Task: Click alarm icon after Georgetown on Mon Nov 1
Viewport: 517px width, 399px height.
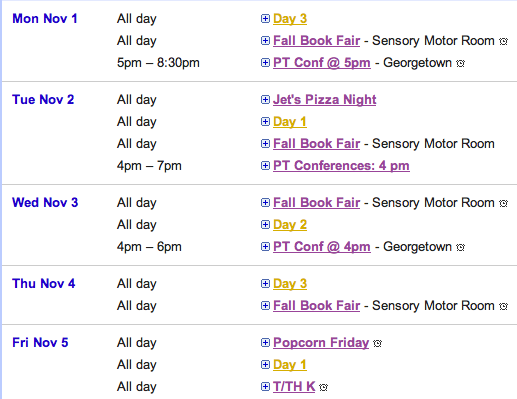Action: pyautogui.click(x=460, y=63)
